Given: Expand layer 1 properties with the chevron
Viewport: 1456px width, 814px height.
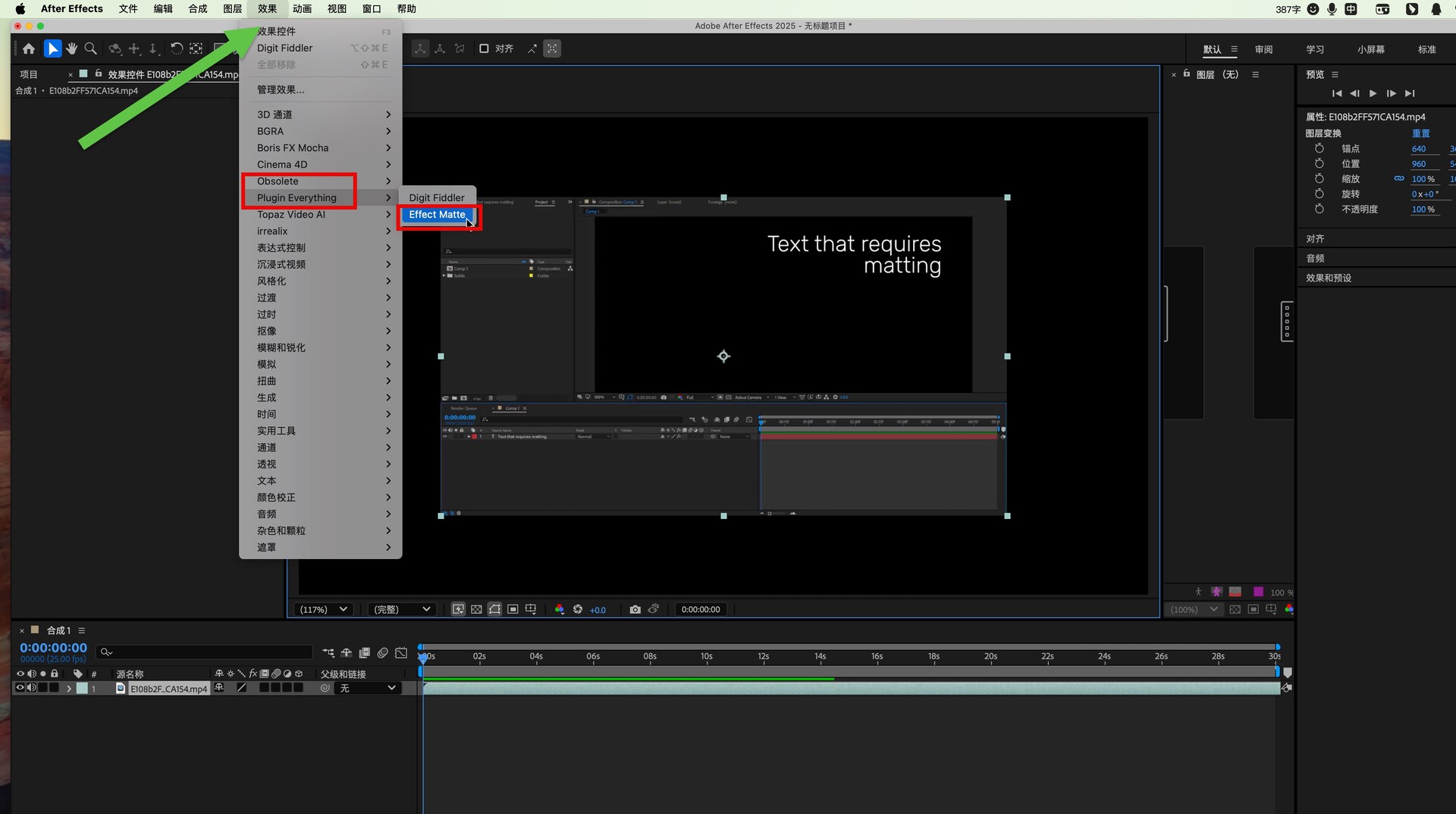Looking at the screenshot, I should [x=68, y=689].
